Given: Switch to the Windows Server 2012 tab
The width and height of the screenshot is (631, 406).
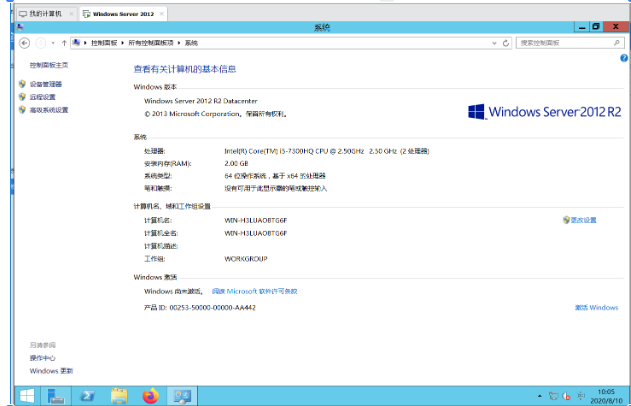Looking at the screenshot, I should pyautogui.click(x=123, y=14).
